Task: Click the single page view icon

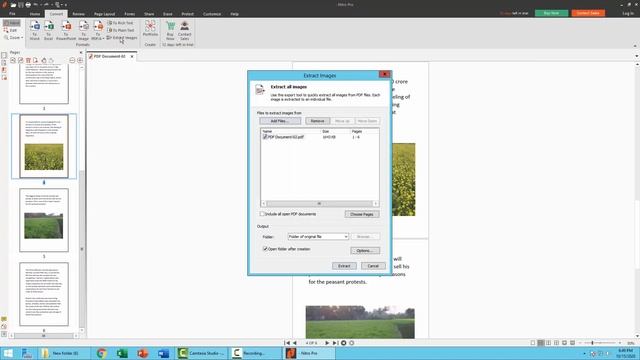Action: 533,343
